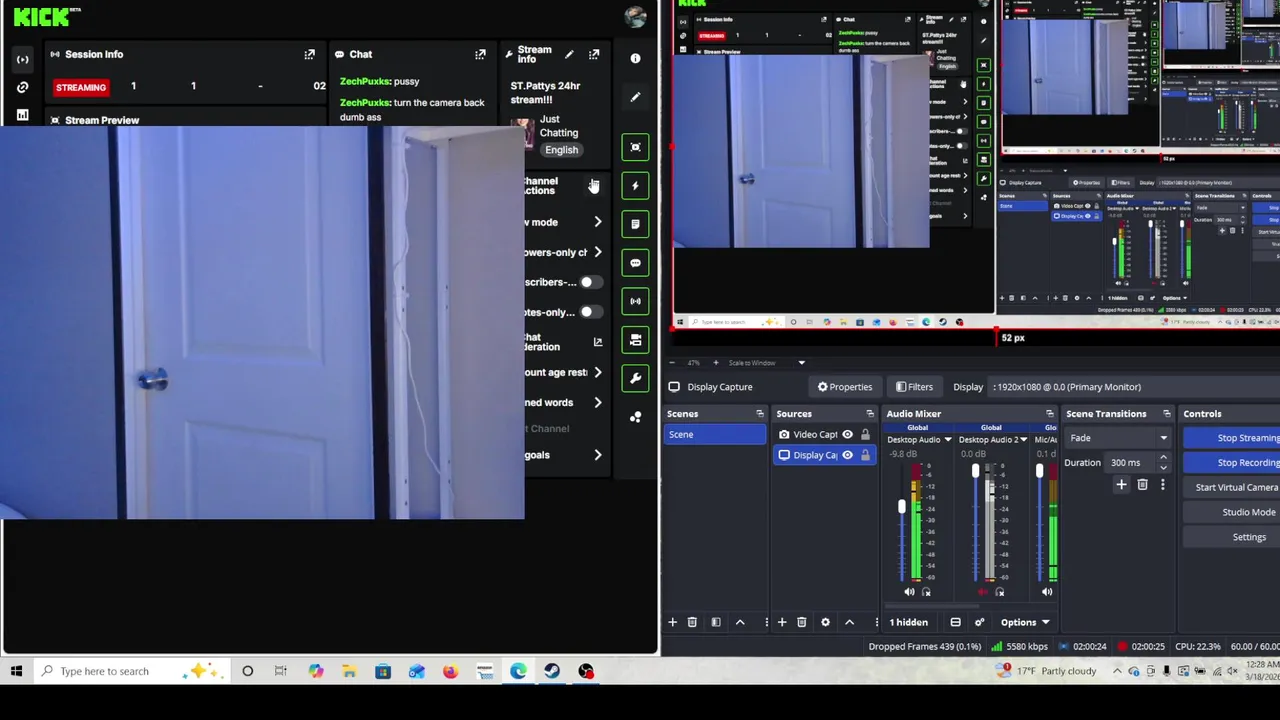The image size is (1280, 720).
Task: Open scene filters icon in Scenes toolbar
Action: coord(716,622)
